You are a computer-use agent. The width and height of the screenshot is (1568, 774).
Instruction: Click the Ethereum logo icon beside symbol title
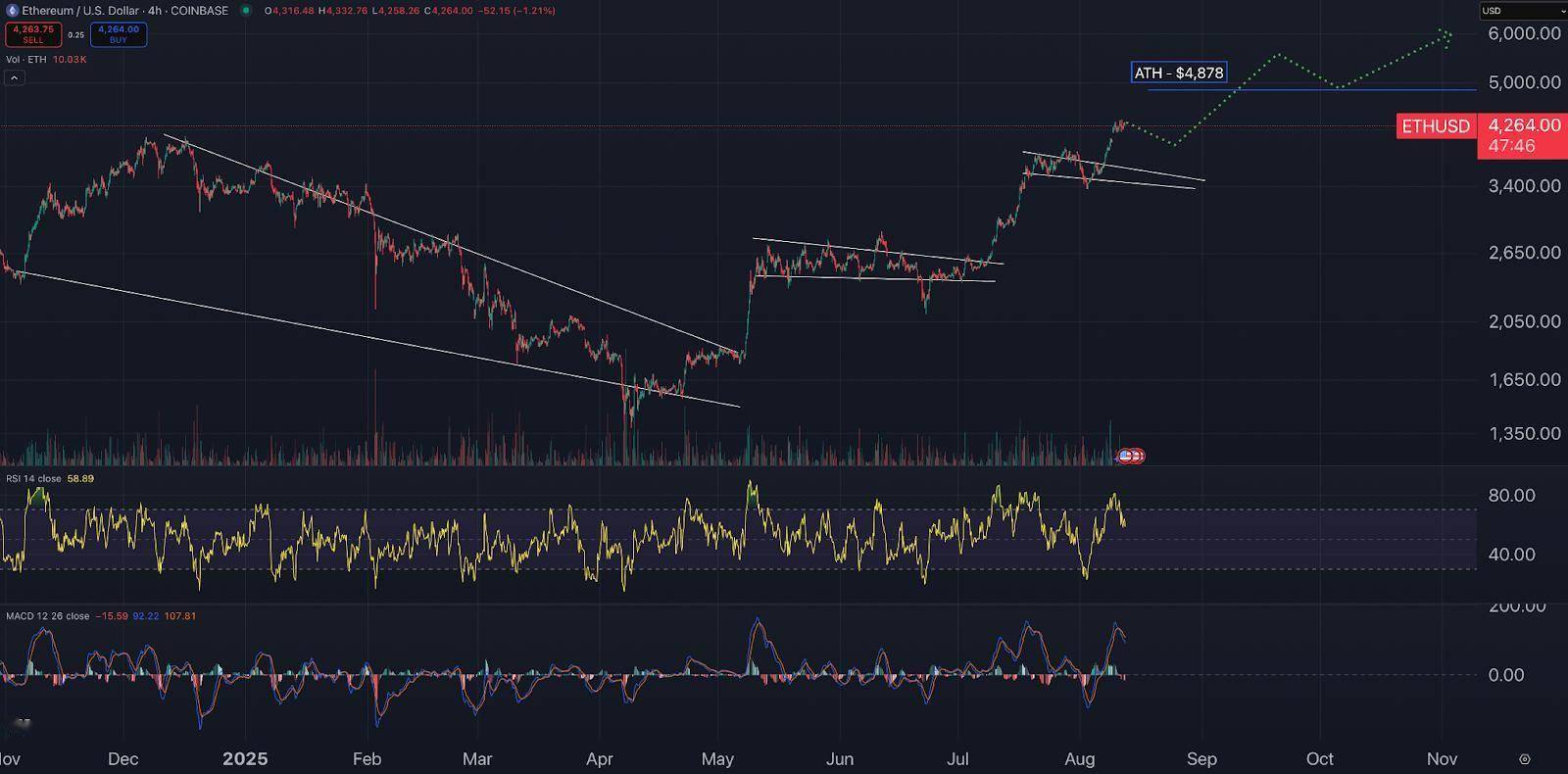(13, 11)
